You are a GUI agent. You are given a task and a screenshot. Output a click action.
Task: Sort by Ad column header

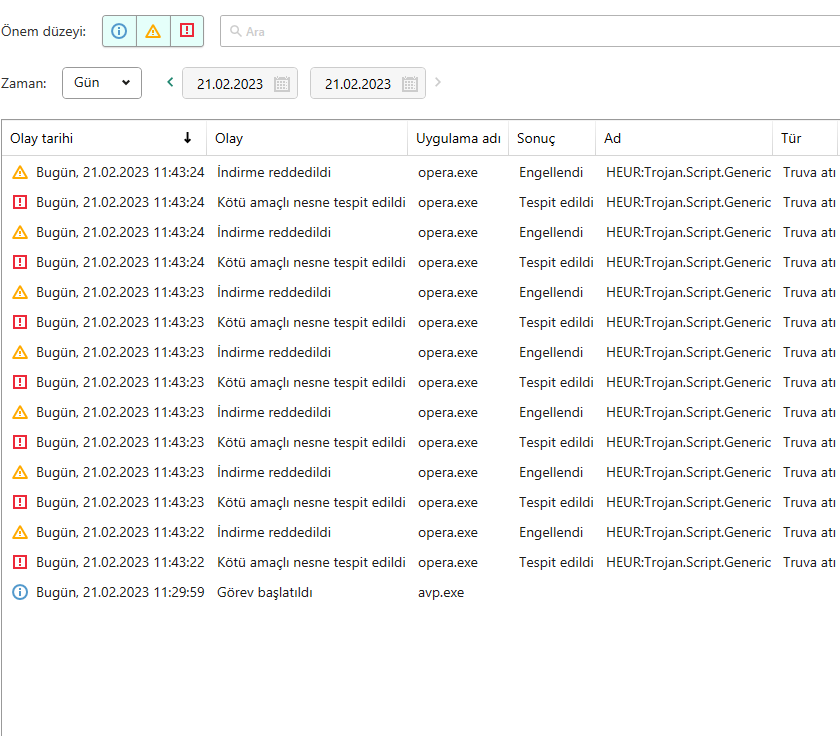[x=684, y=138]
